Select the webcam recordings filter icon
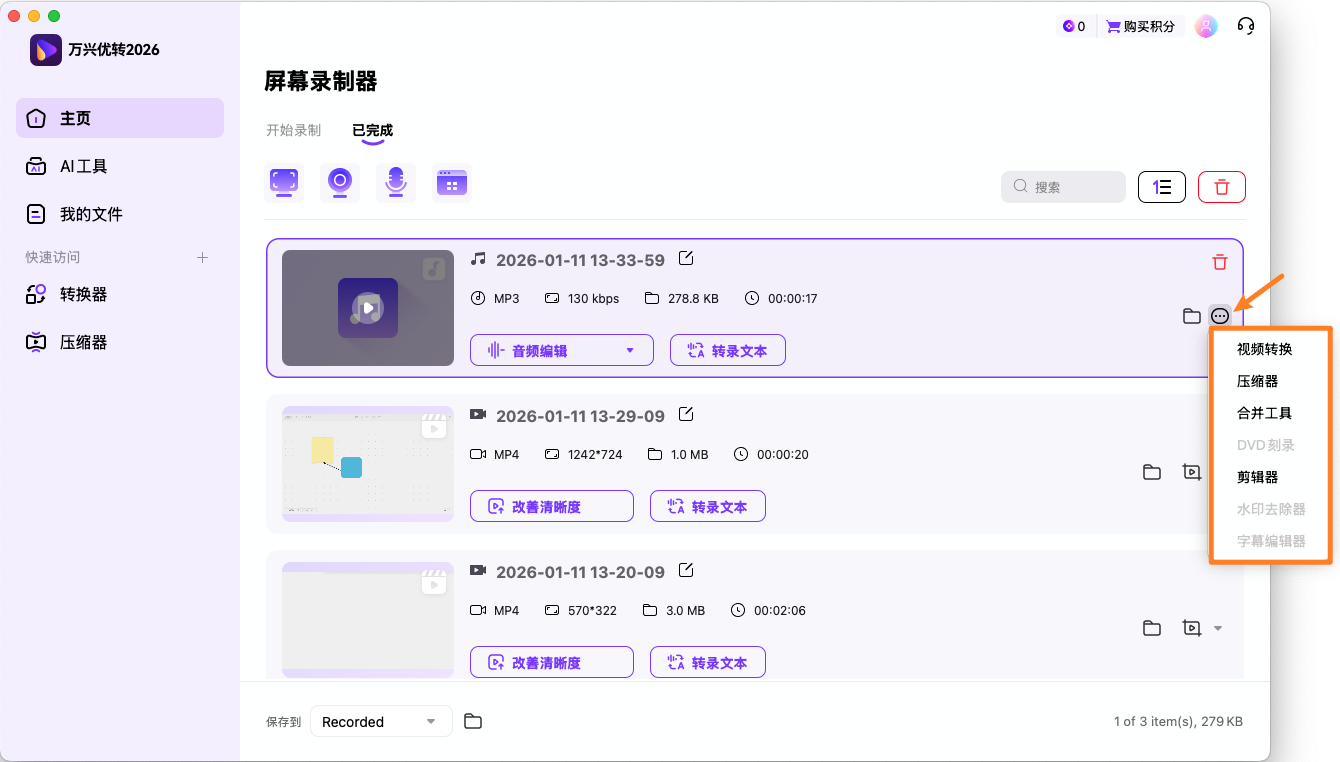This screenshot has width=1340, height=762. point(340,182)
